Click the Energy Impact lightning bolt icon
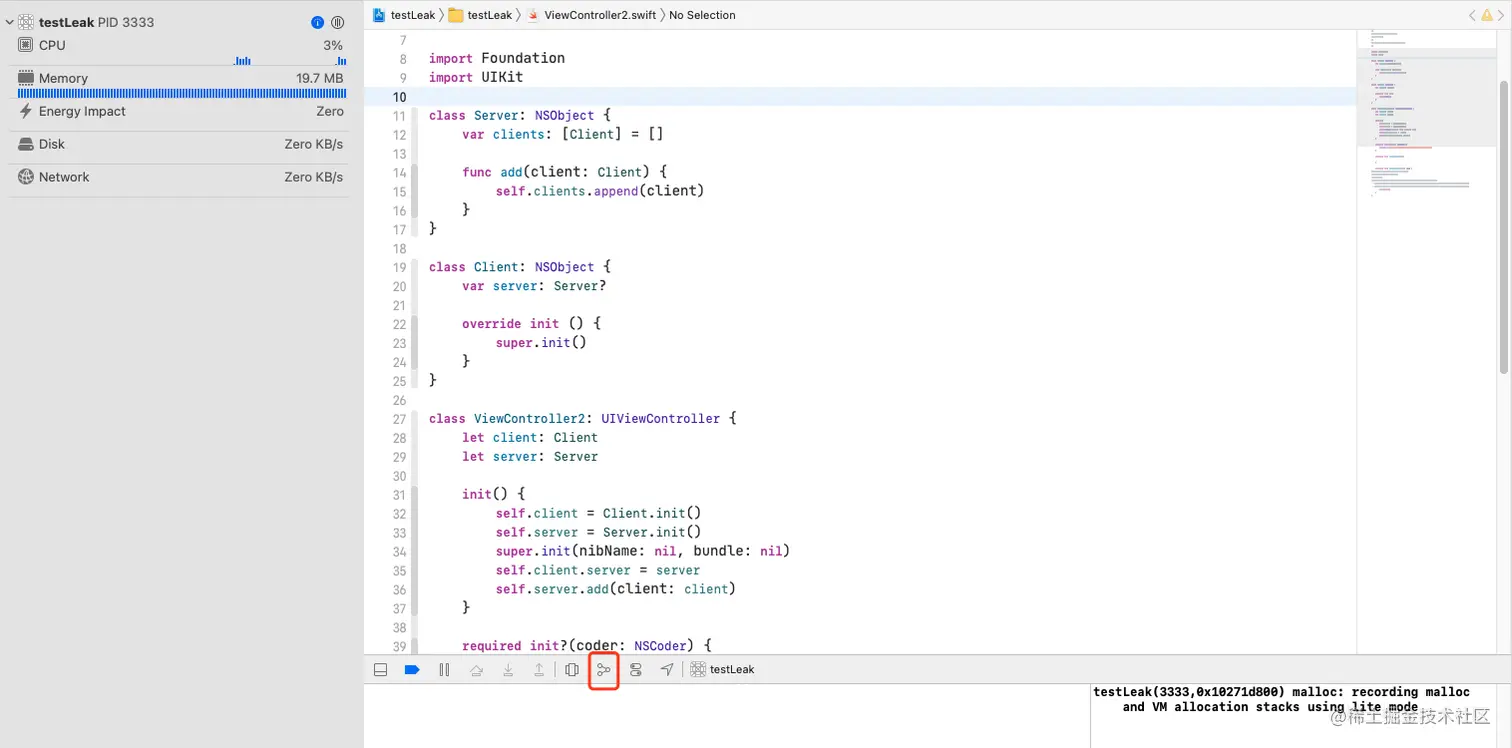1512x748 pixels. 26,112
